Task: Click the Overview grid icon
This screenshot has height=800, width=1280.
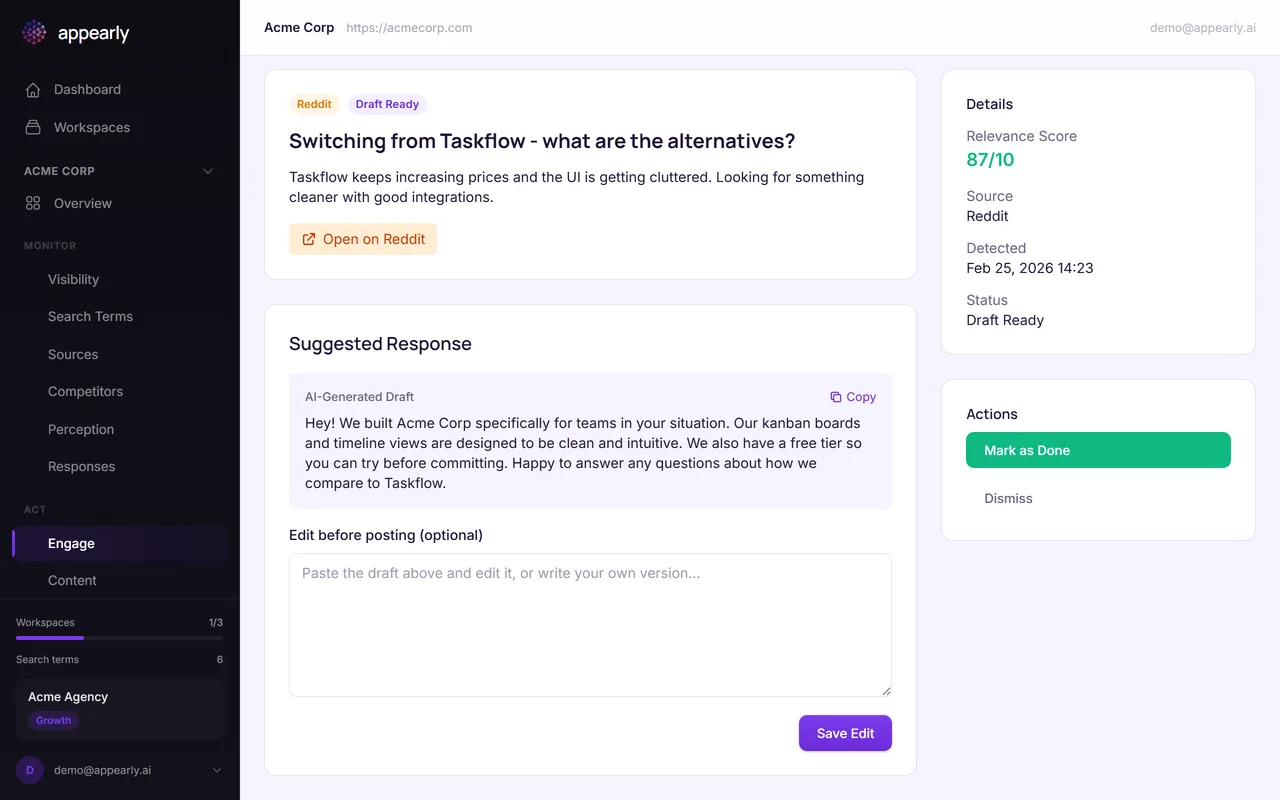Action: point(33,204)
